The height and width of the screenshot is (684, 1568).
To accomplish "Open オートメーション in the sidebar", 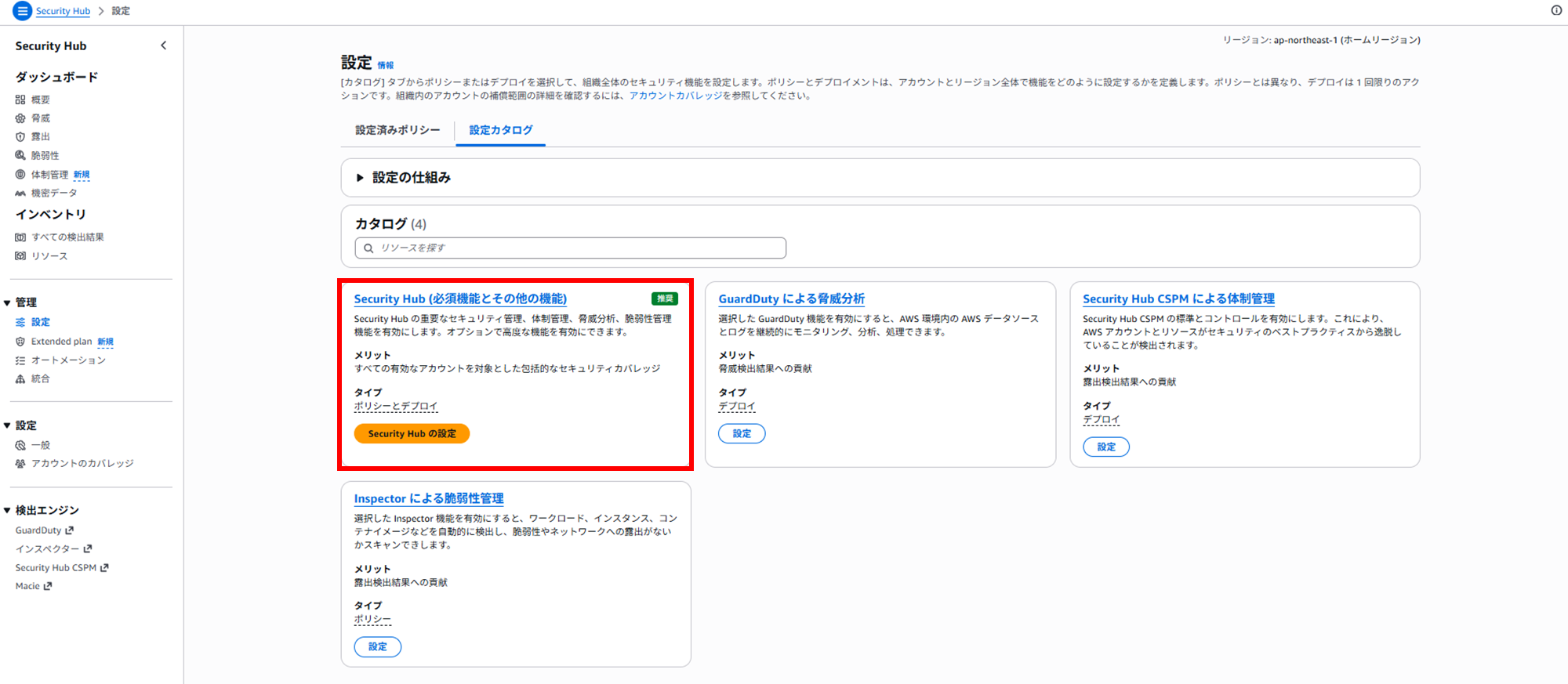I will (68, 360).
